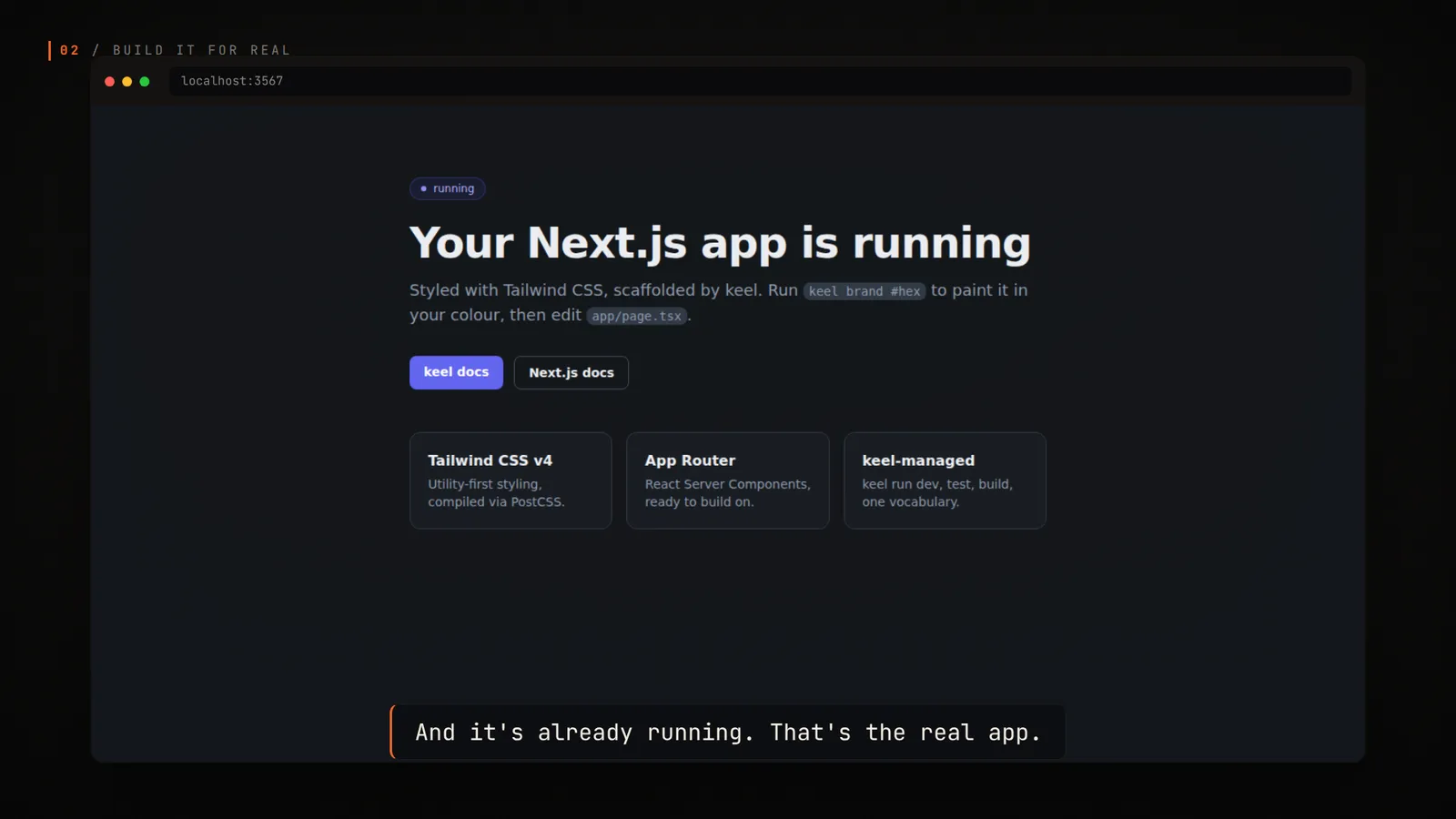The height and width of the screenshot is (819, 1456).
Task: Select the App Router card
Action: 728,480
